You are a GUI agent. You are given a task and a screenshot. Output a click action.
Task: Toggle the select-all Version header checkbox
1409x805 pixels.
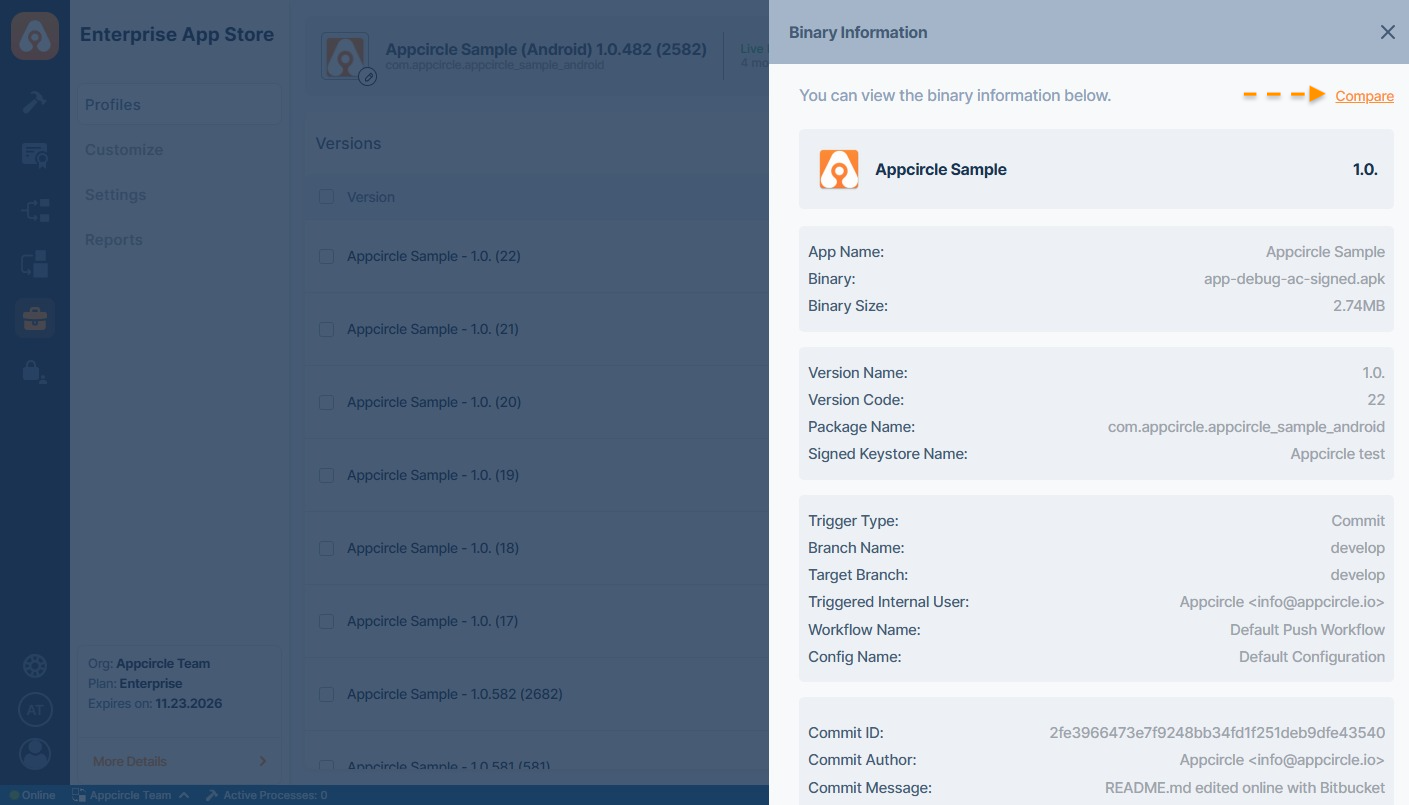(326, 197)
